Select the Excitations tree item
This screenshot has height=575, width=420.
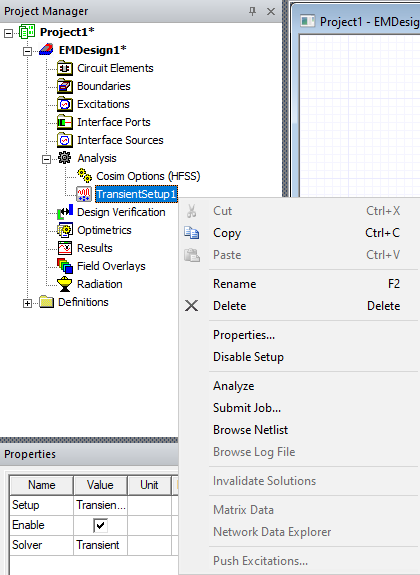coord(103,104)
